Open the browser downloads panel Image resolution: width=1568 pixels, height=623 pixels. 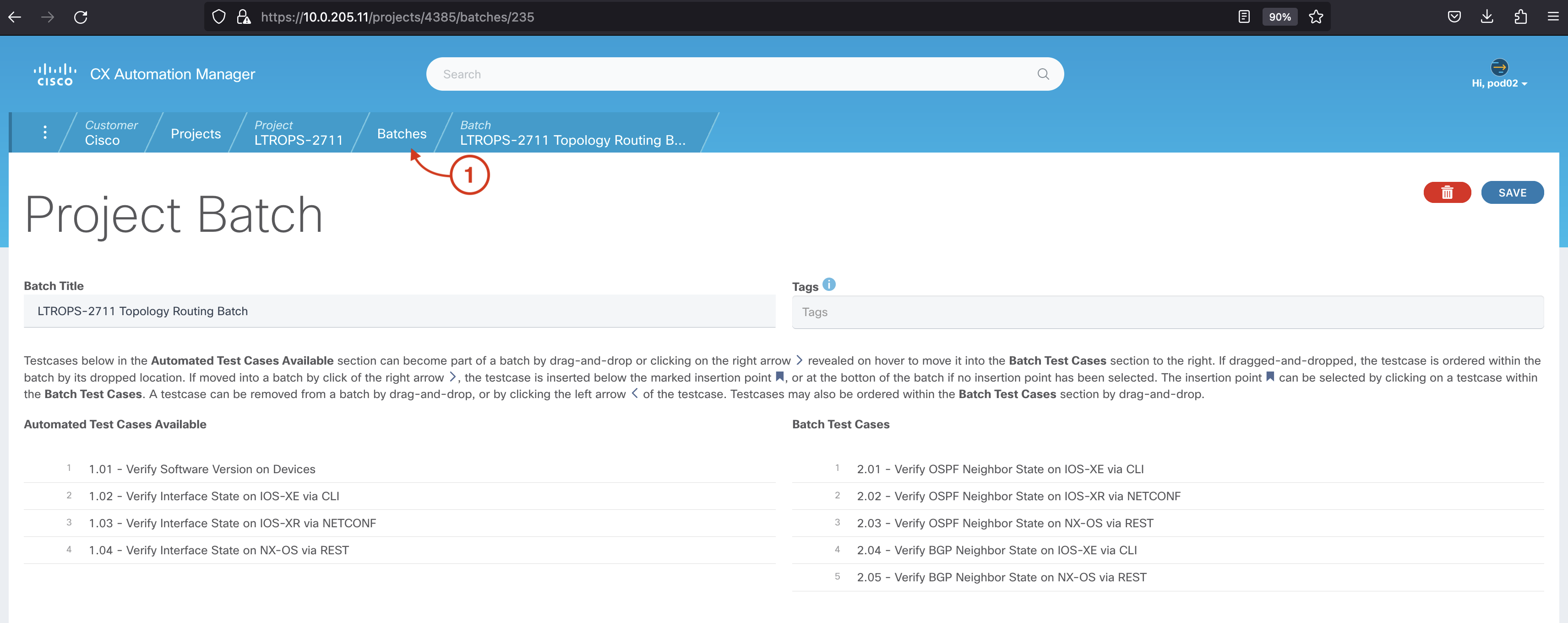[x=1487, y=17]
